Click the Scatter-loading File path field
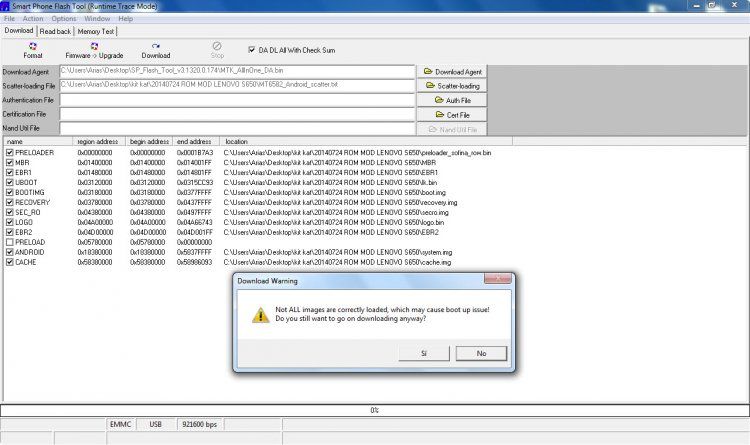 237,85
